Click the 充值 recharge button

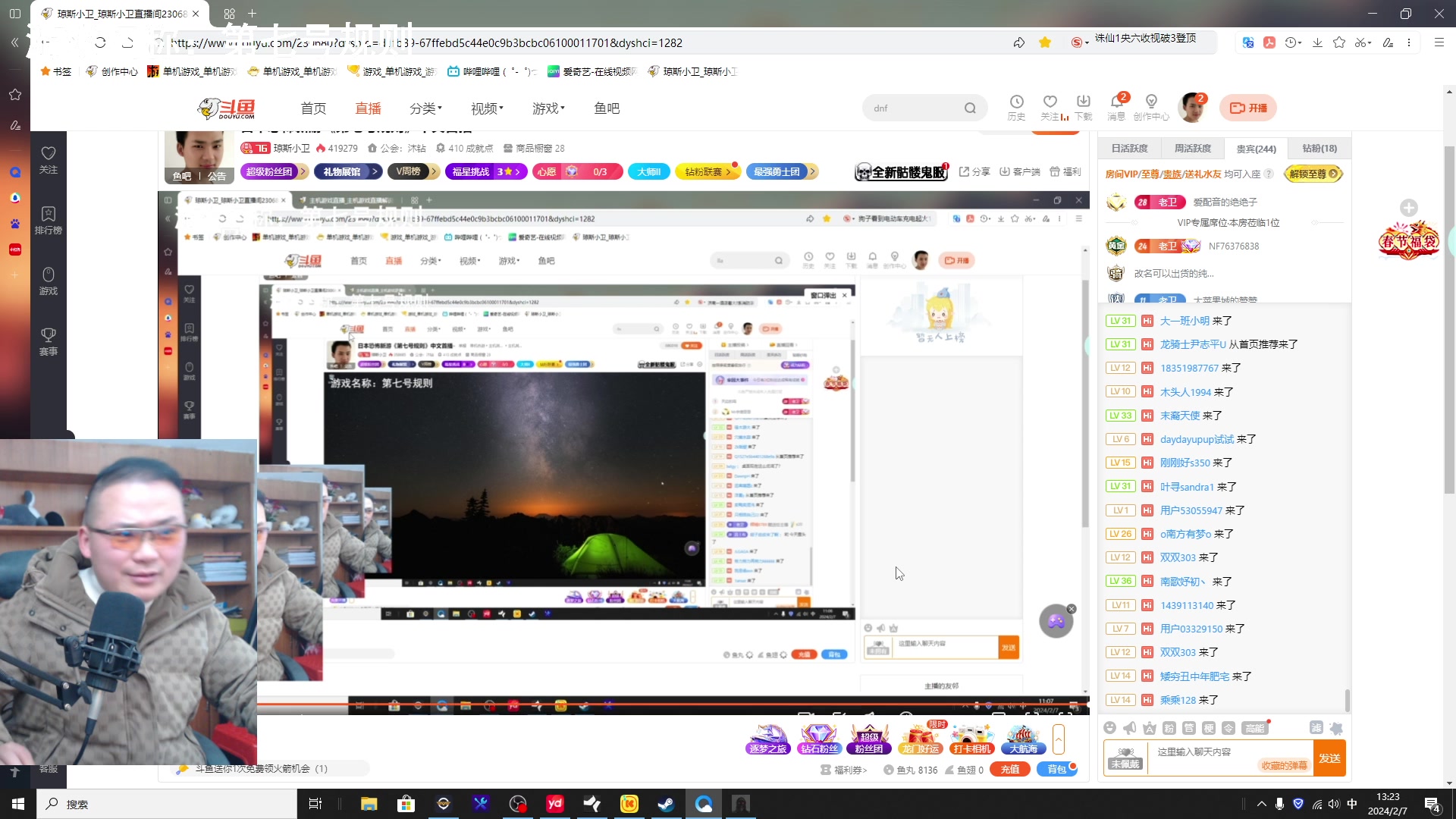click(x=1010, y=769)
